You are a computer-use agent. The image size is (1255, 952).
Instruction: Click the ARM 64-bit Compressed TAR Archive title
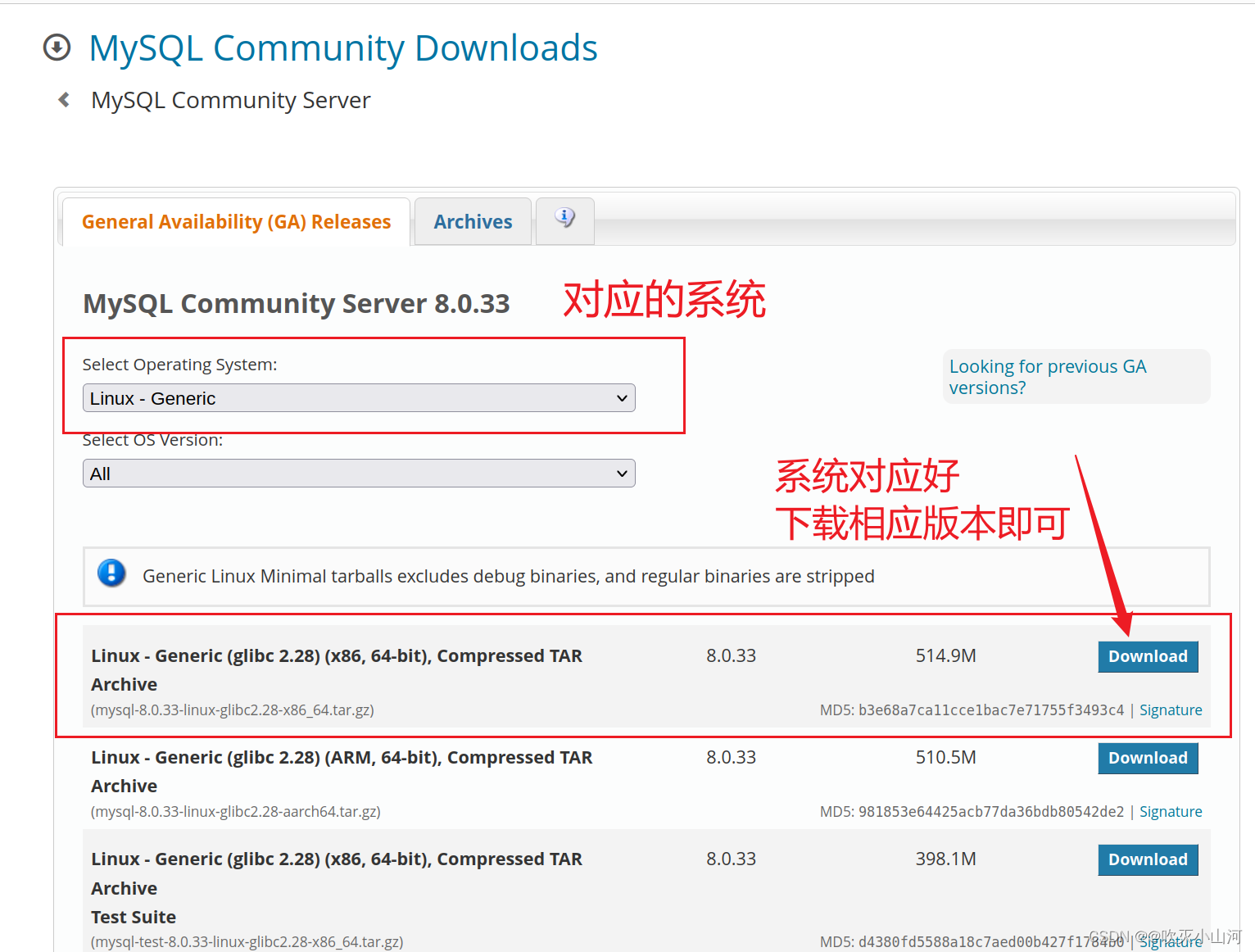[x=342, y=771]
